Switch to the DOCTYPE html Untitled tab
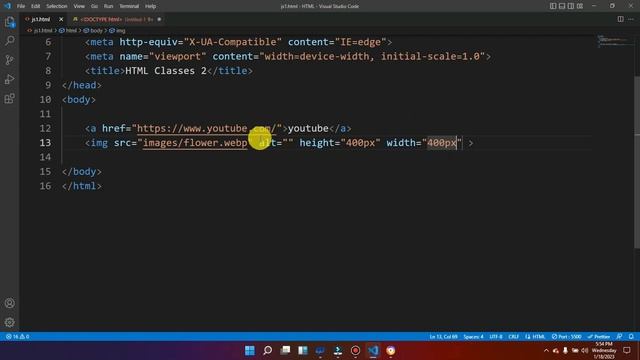 tap(116, 19)
